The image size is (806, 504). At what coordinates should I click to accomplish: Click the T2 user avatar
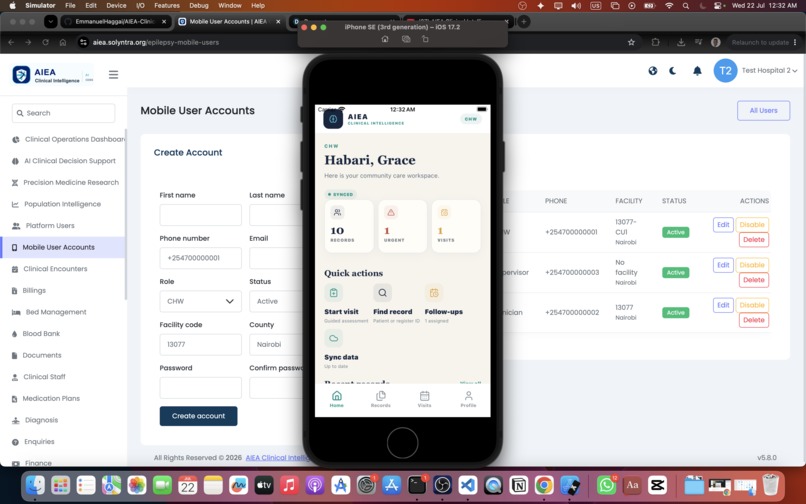point(725,71)
